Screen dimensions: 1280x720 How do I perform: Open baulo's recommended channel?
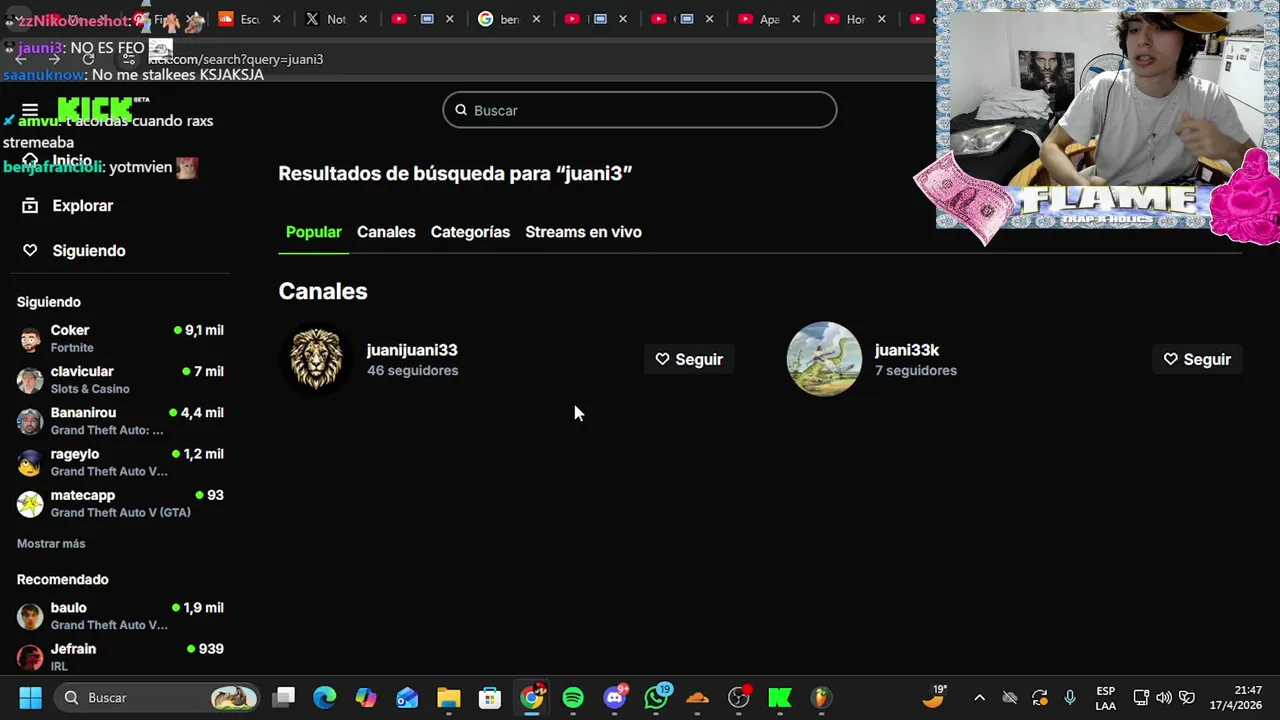[x=120, y=616]
